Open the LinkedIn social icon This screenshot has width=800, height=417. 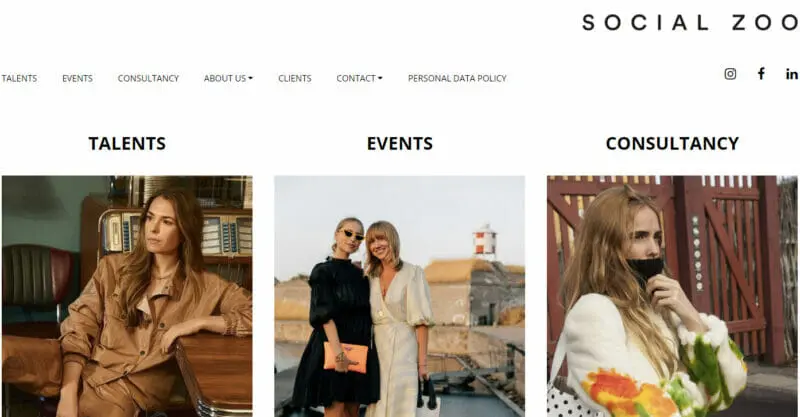pyautogui.click(x=791, y=74)
